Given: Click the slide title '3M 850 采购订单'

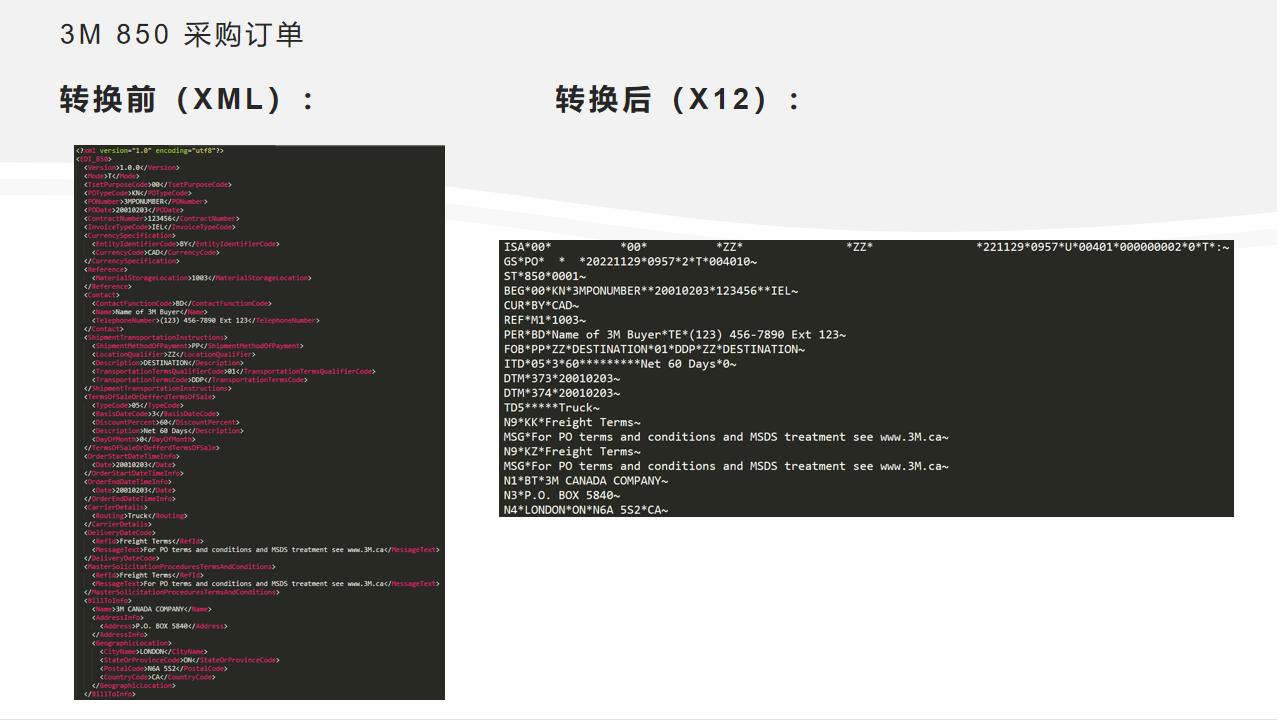Looking at the screenshot, I should (181, 35).
